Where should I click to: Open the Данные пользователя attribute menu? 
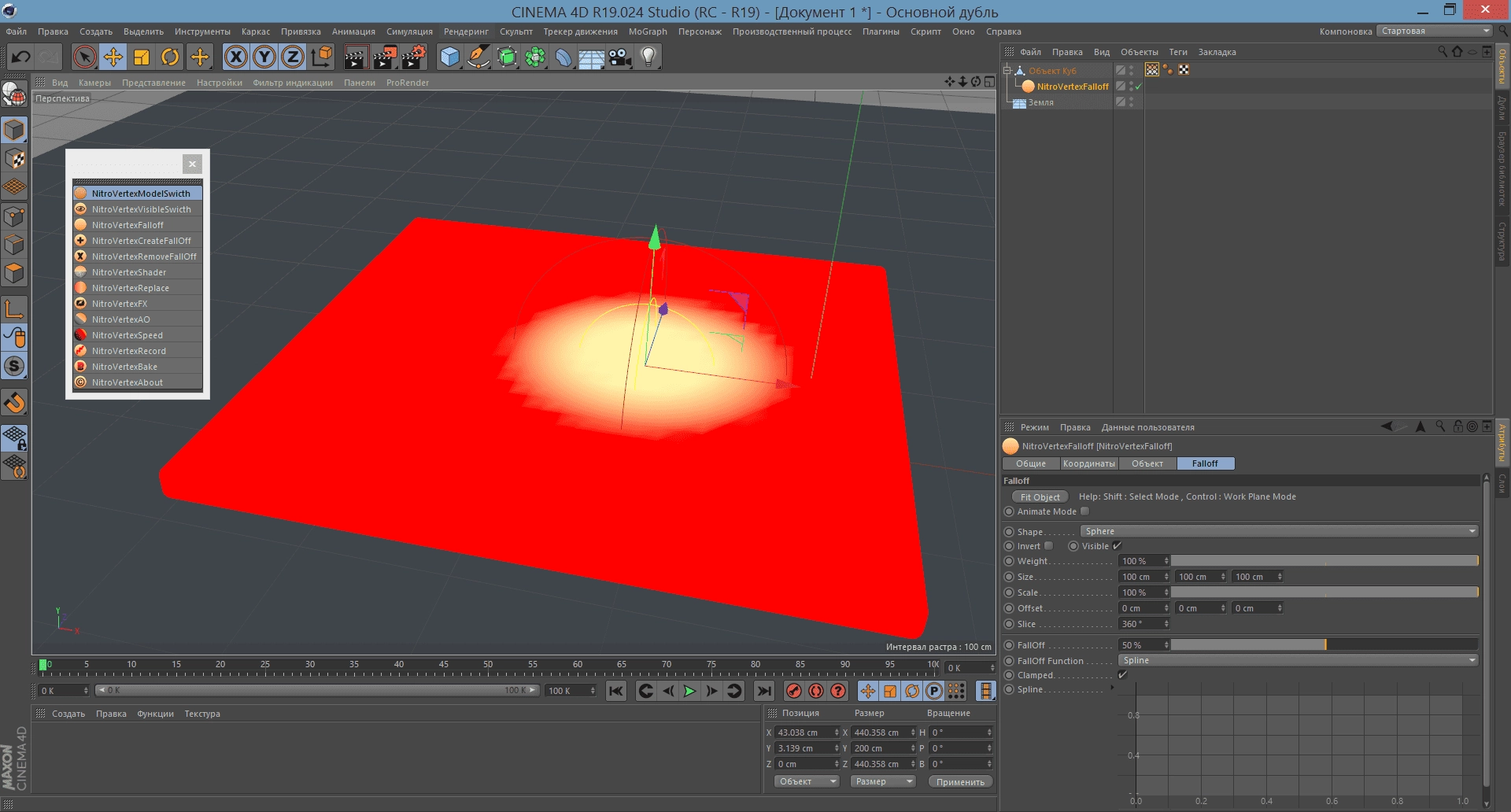point(1147,427)
